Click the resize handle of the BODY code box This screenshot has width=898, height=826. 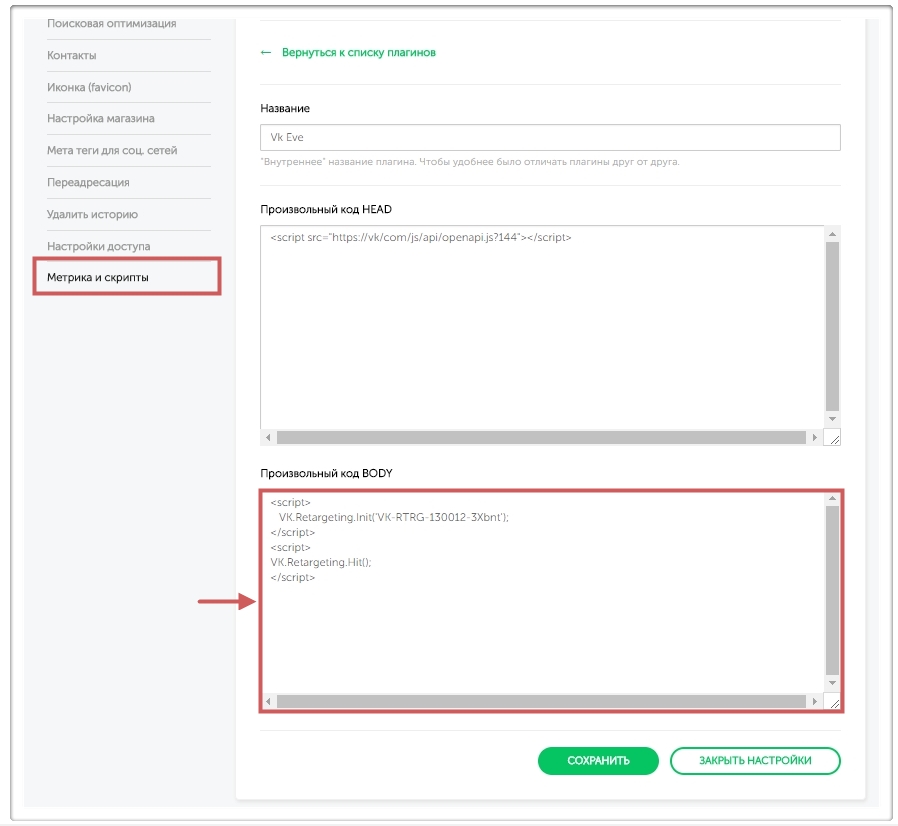click(x=833, y=702)
